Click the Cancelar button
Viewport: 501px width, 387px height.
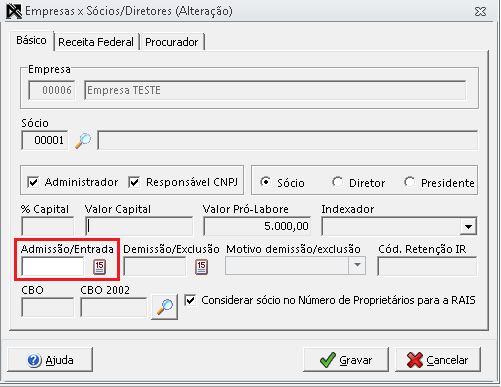[438, 360]
